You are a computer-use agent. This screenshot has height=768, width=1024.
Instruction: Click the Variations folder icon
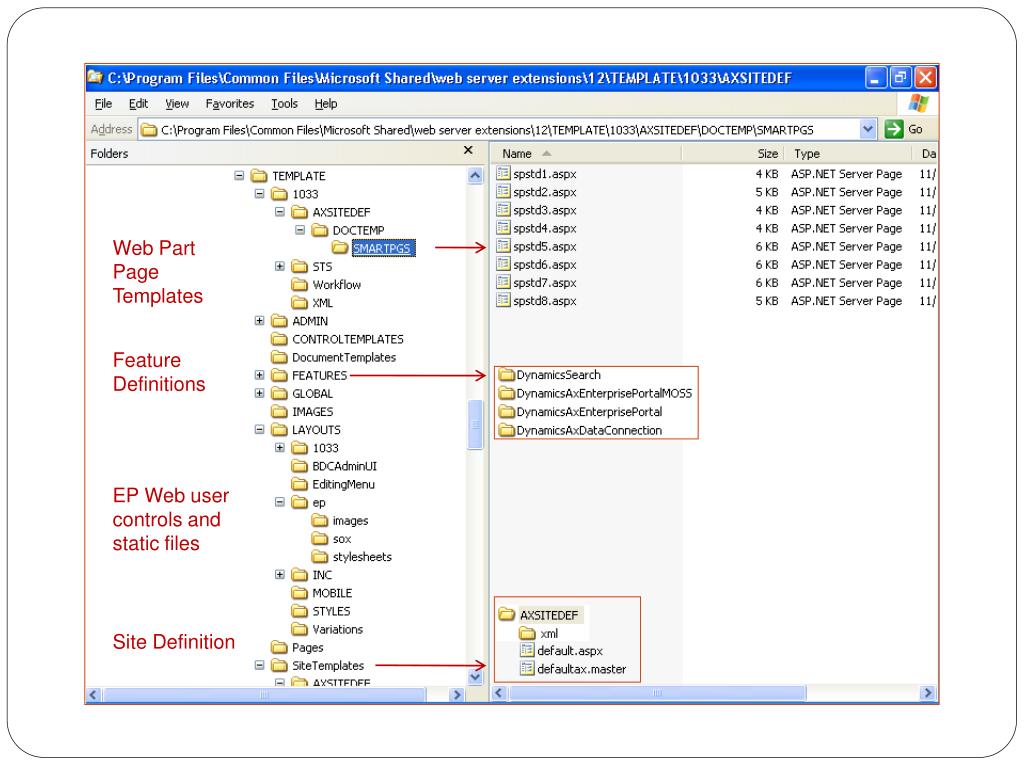(300, 629)
